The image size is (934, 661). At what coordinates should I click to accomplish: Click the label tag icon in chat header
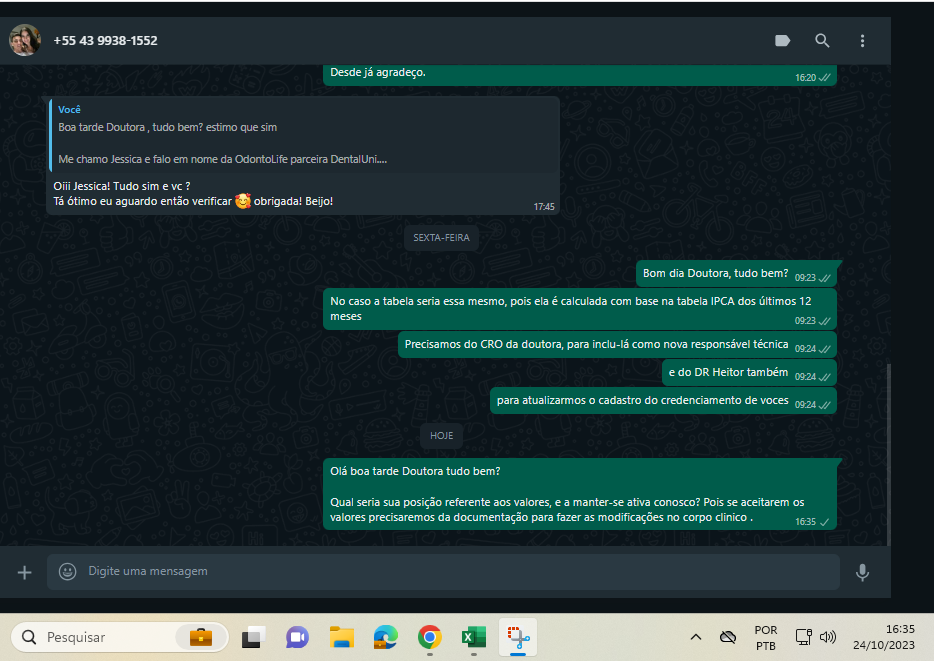click(x=782, y=40)
